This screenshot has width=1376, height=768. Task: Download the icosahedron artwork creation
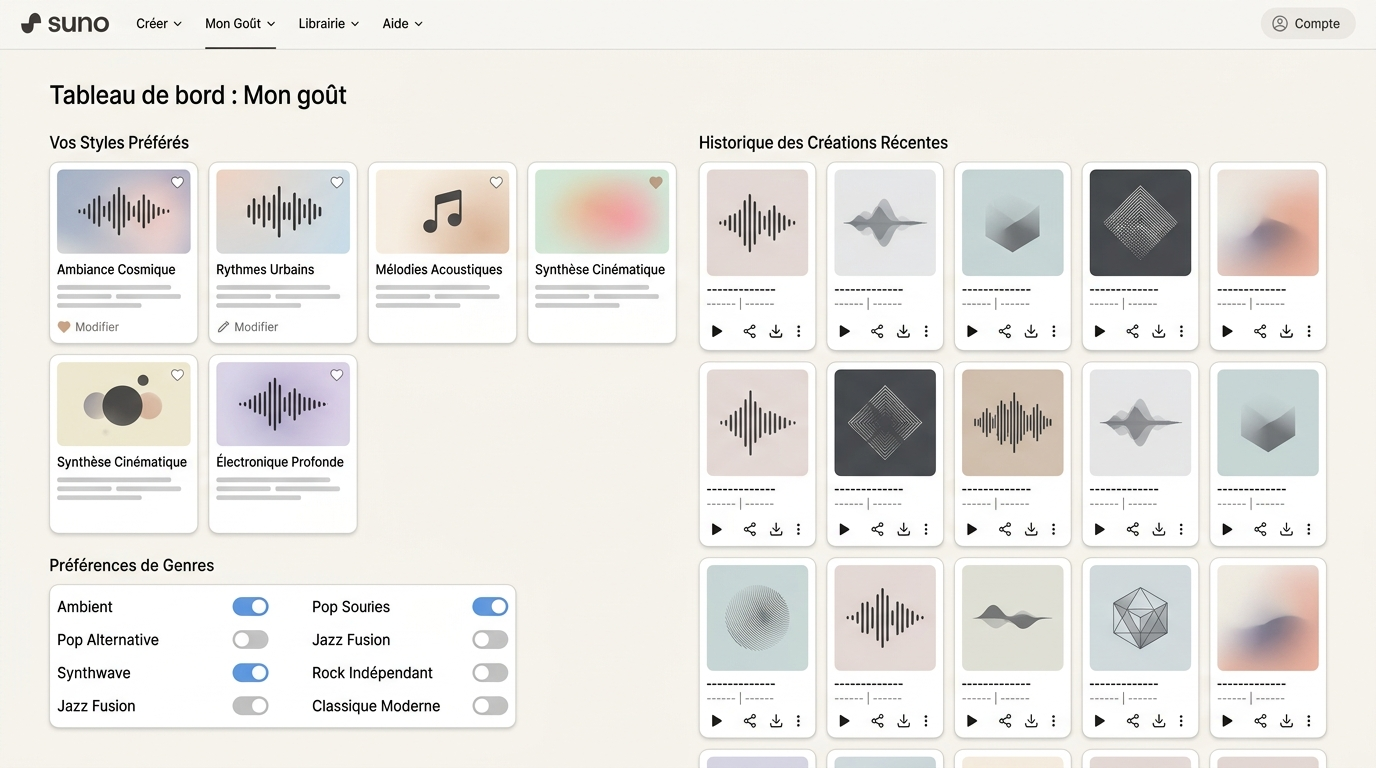[x=1159, y=721]
